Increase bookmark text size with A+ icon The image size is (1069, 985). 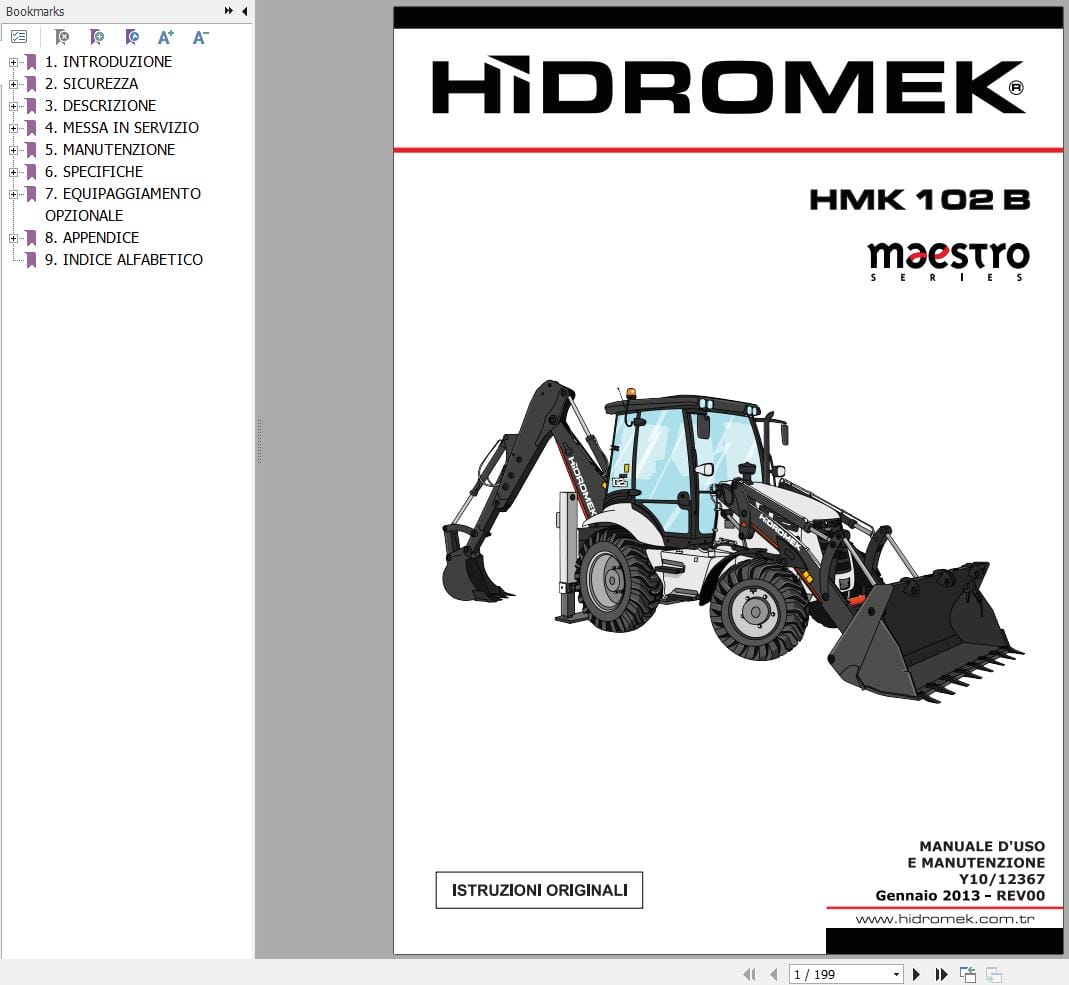point(166,36)
